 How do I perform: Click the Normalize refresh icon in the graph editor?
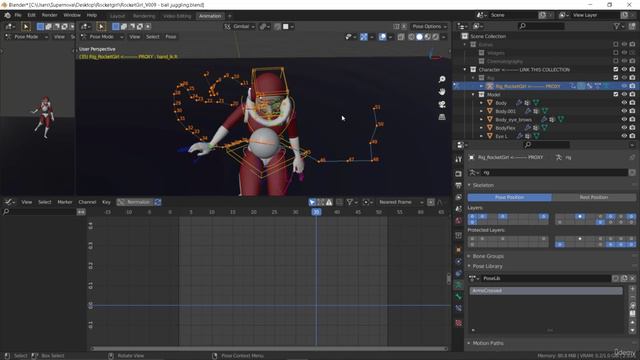(158, 202)
